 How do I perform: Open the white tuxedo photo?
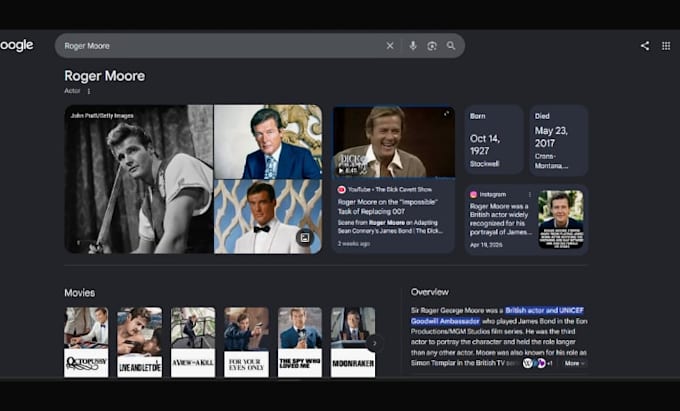[x=268, y=217]
